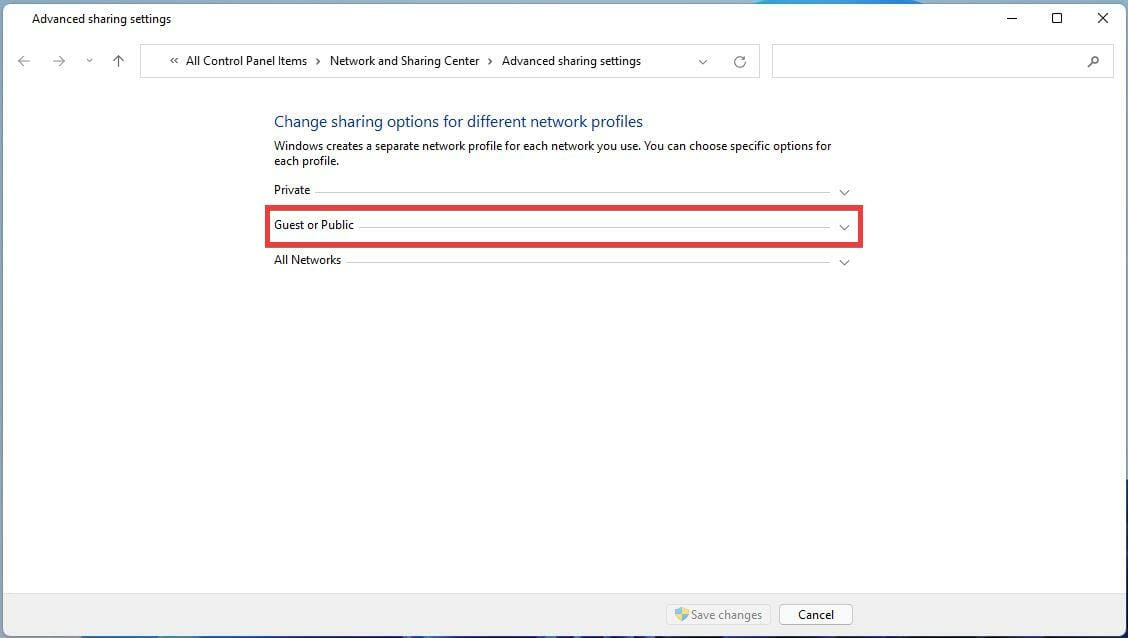Image resolution: width=1128 pixels, height=638 pixels.
Task: Click the magnifier search icon
Action: (1093, 61)
